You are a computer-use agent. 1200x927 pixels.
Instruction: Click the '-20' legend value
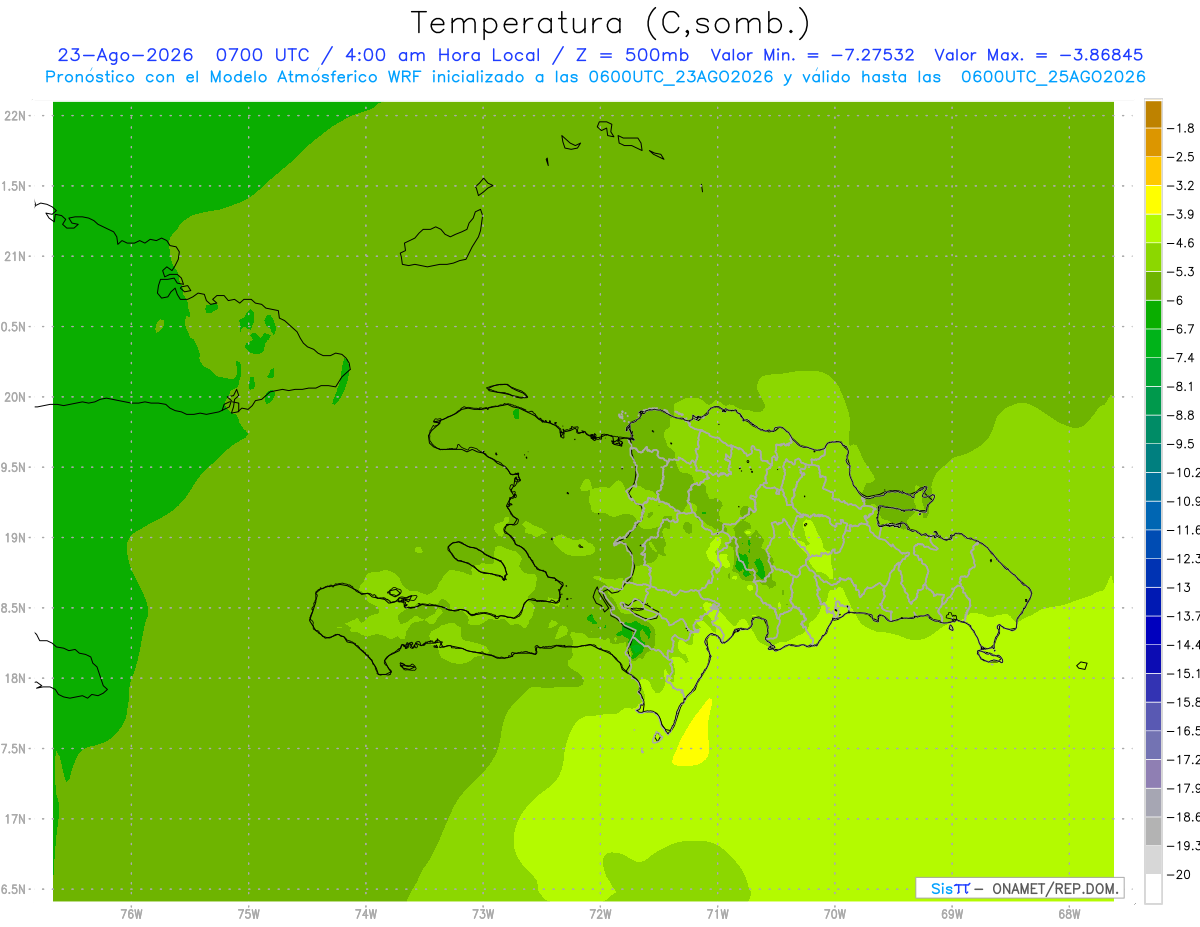[x=1179, y=874]
